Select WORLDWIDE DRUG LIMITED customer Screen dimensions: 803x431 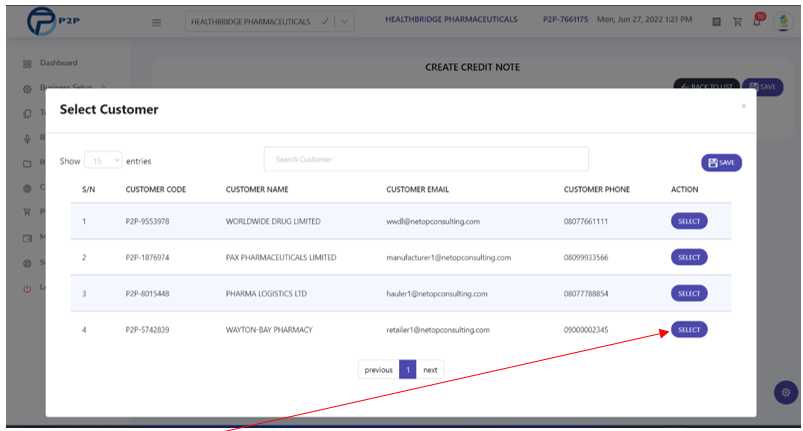point(689,221)
